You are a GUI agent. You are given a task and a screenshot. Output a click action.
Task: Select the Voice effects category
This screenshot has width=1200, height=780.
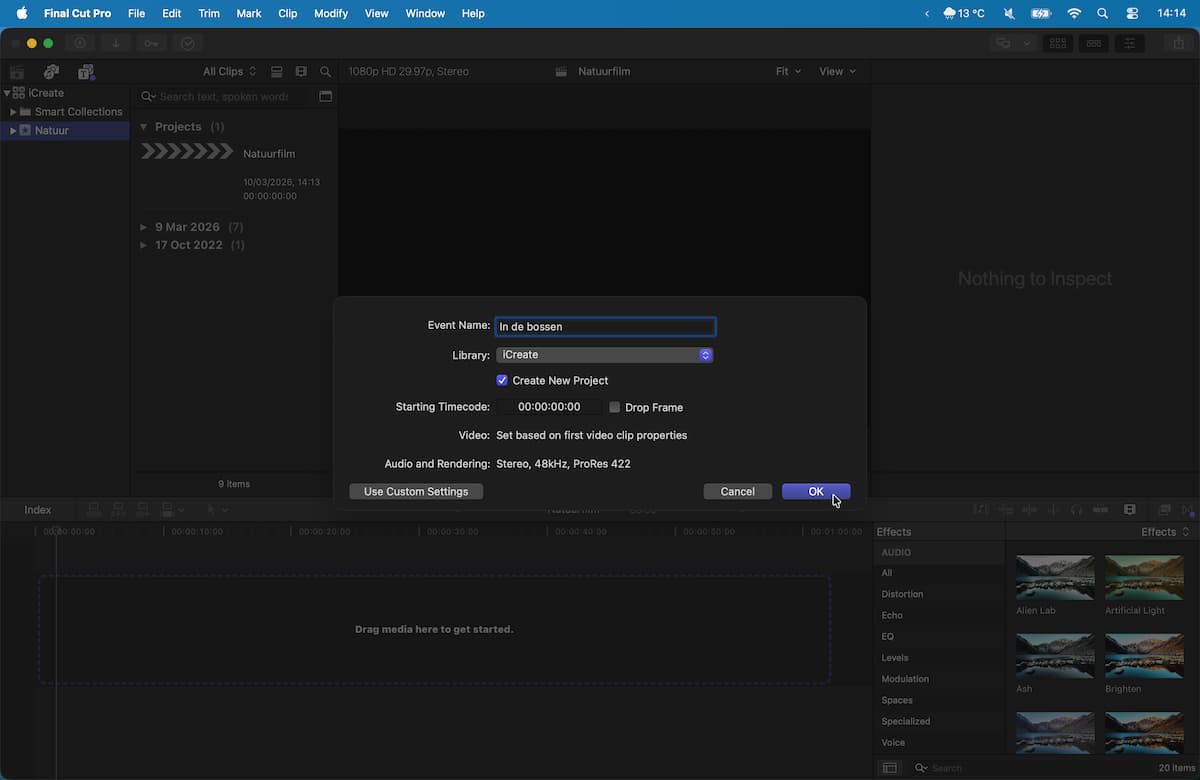pyautogui.click(x=893, y=742)
